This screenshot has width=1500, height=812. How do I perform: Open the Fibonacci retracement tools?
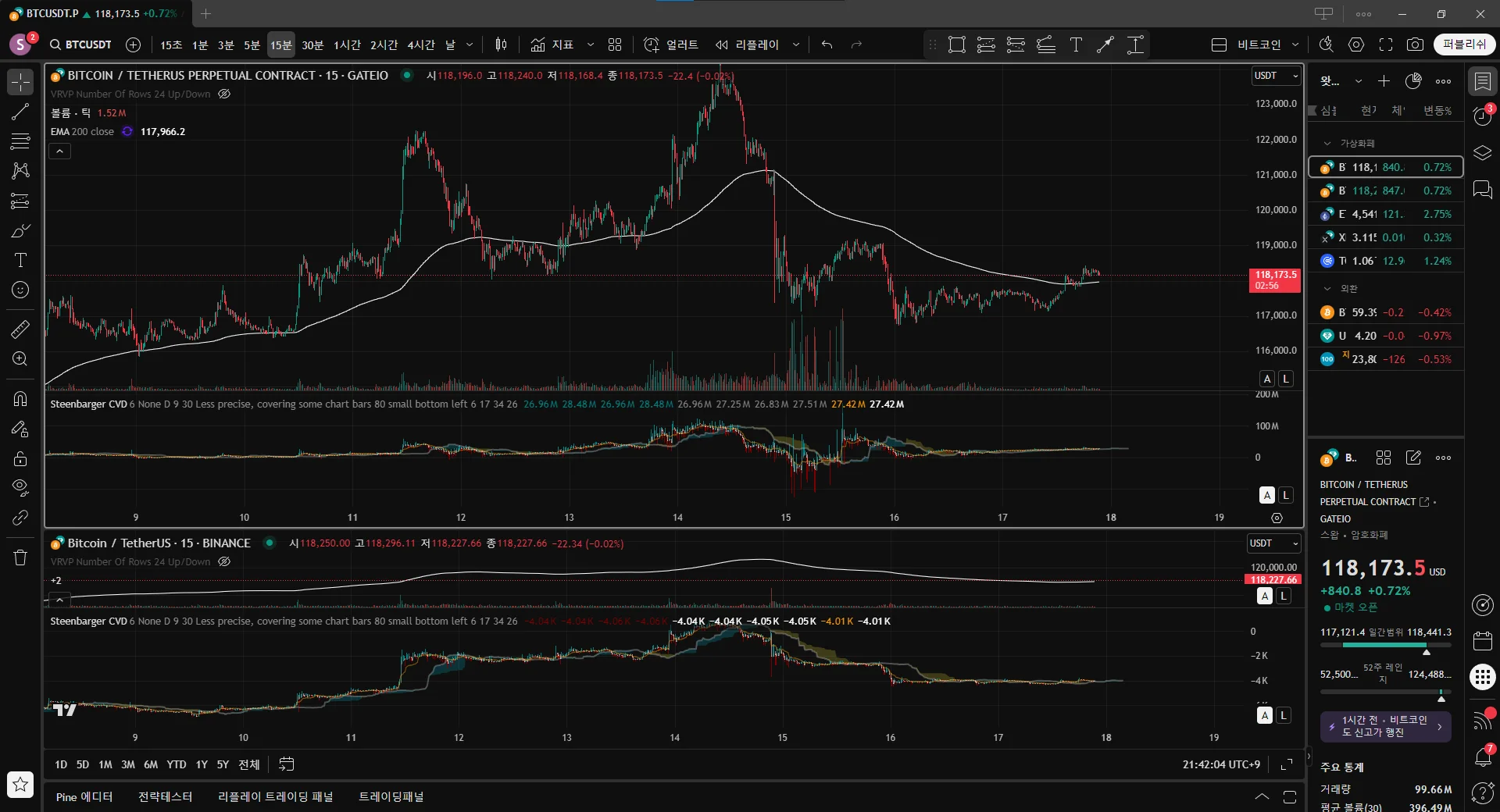20,141
